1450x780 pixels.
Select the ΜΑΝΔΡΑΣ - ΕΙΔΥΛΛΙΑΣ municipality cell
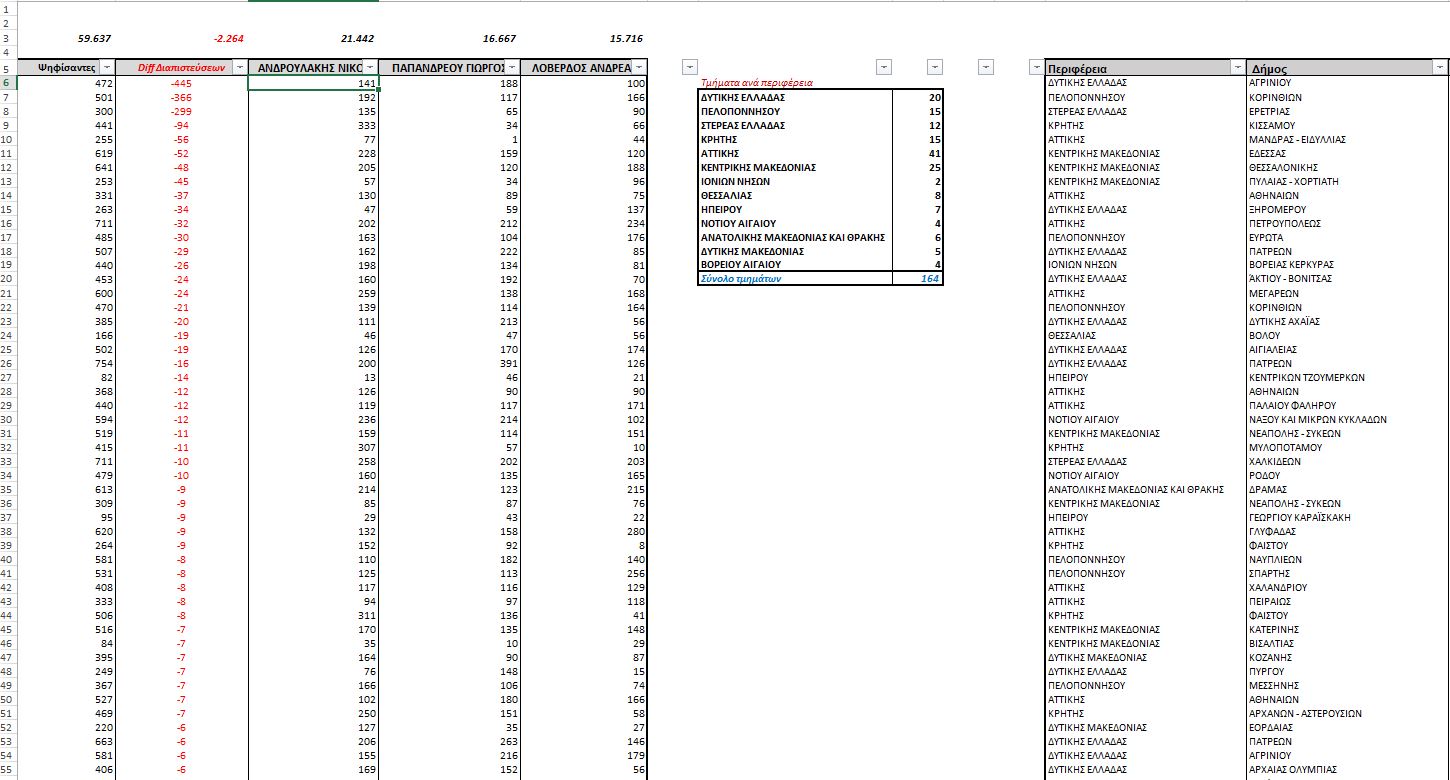pyautogui.click(x=1297, y=139)
